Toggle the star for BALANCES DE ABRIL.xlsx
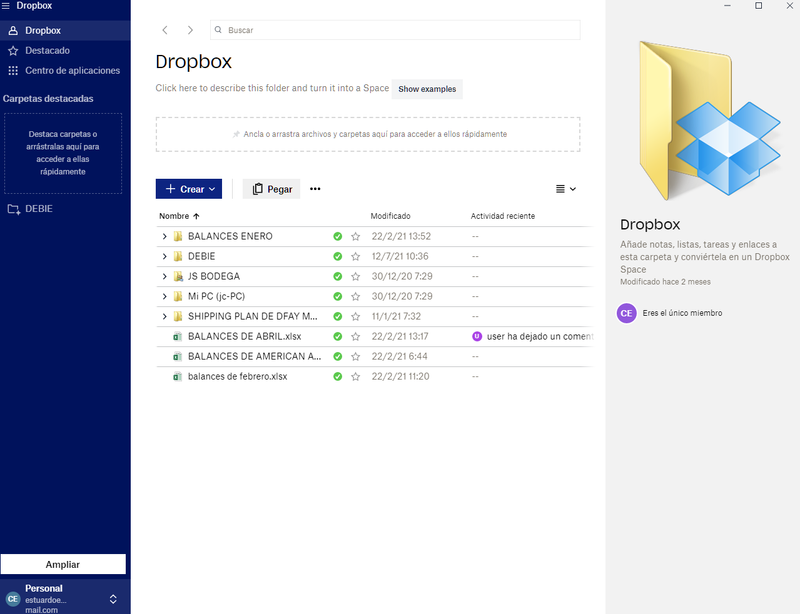 point(355,337)
